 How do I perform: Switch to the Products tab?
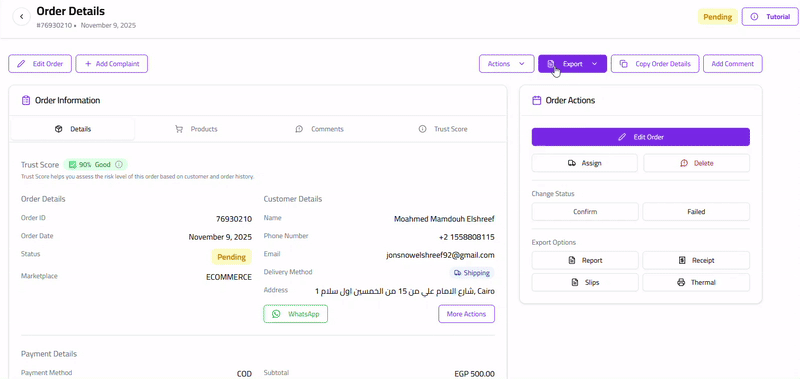pyautogui.click(x=196, y=129)
